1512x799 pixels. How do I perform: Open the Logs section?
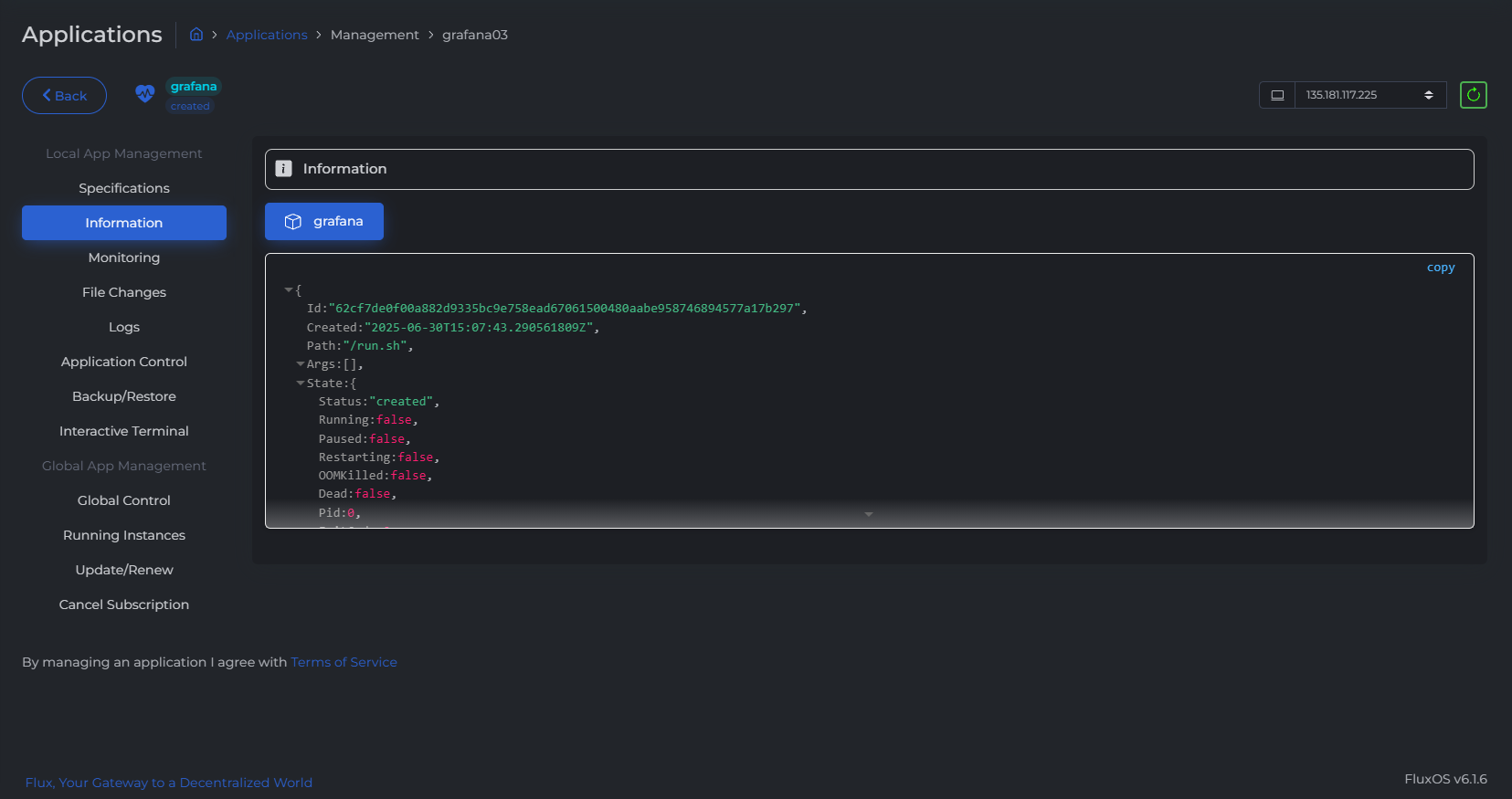point(124,327)
